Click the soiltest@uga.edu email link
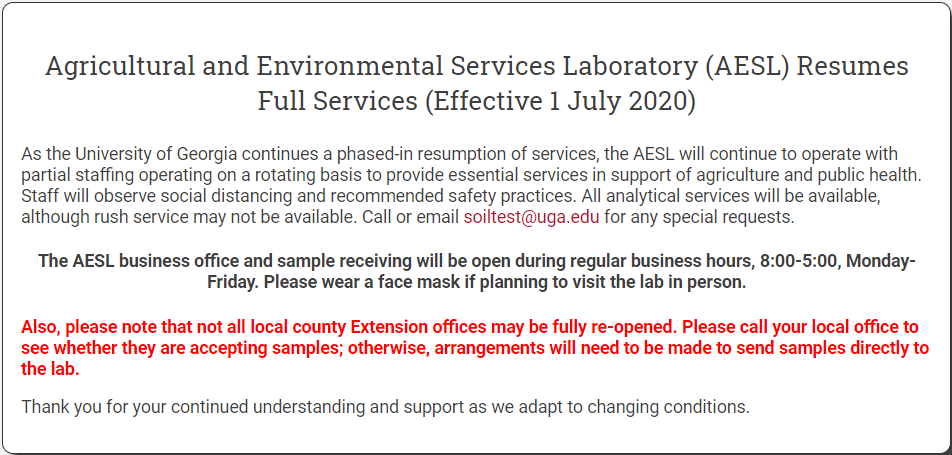Viewport: 952px width, 455px height. pos(531,217)
